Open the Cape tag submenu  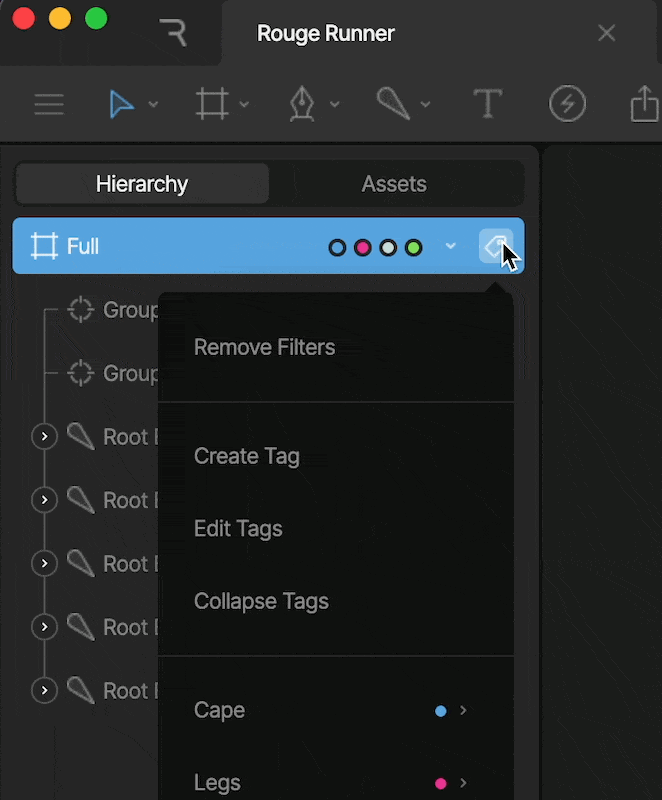336,710
